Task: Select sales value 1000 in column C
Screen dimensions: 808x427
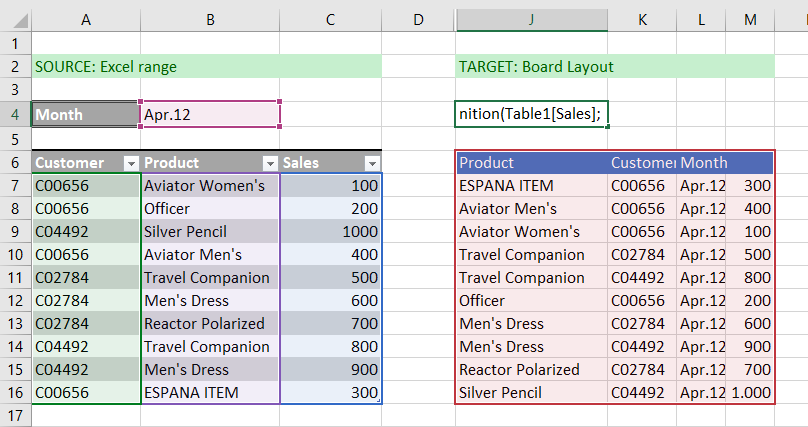Action: tap(330, 232)
